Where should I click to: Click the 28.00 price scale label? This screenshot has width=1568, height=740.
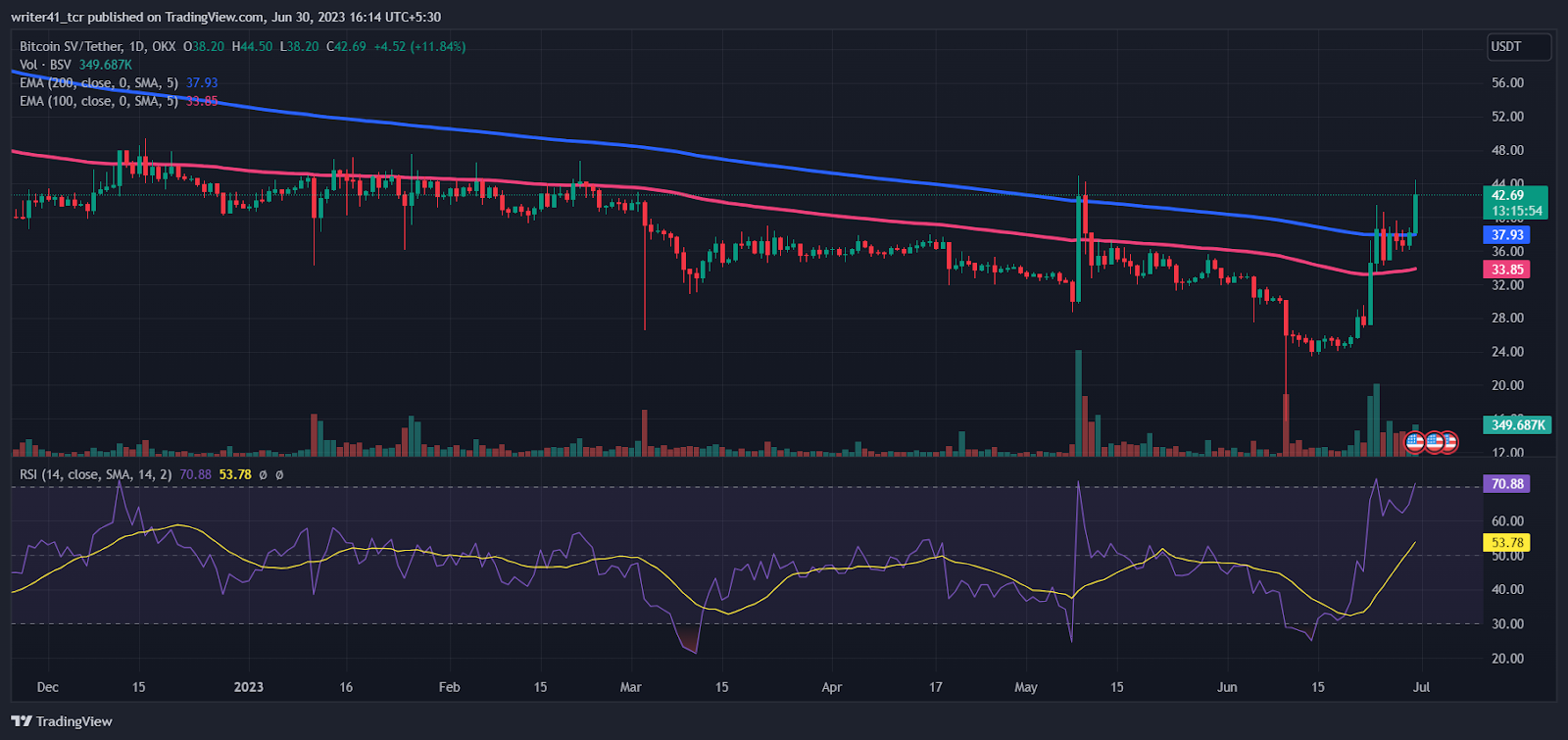click(1507, 318)
